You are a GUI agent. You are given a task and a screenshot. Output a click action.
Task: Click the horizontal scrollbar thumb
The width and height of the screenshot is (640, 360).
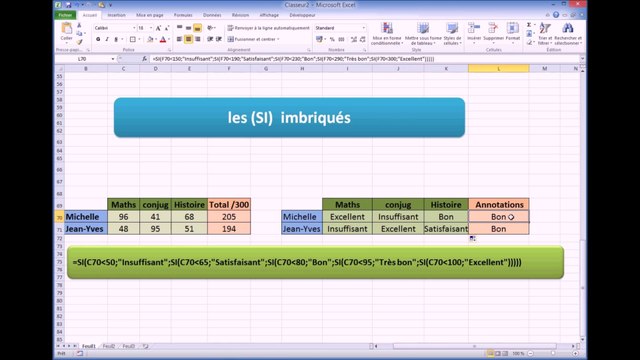[474, 346]
